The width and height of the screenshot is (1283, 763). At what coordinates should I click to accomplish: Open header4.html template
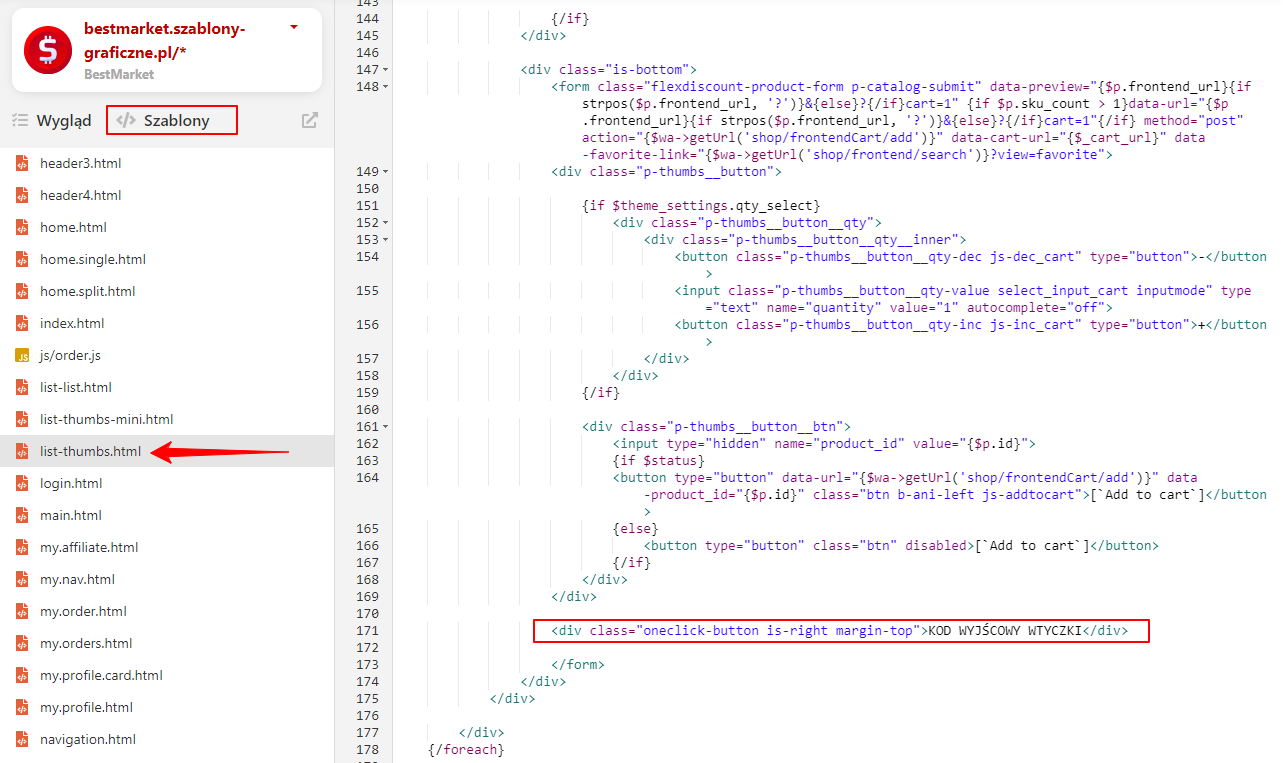[x=81, y=195]
